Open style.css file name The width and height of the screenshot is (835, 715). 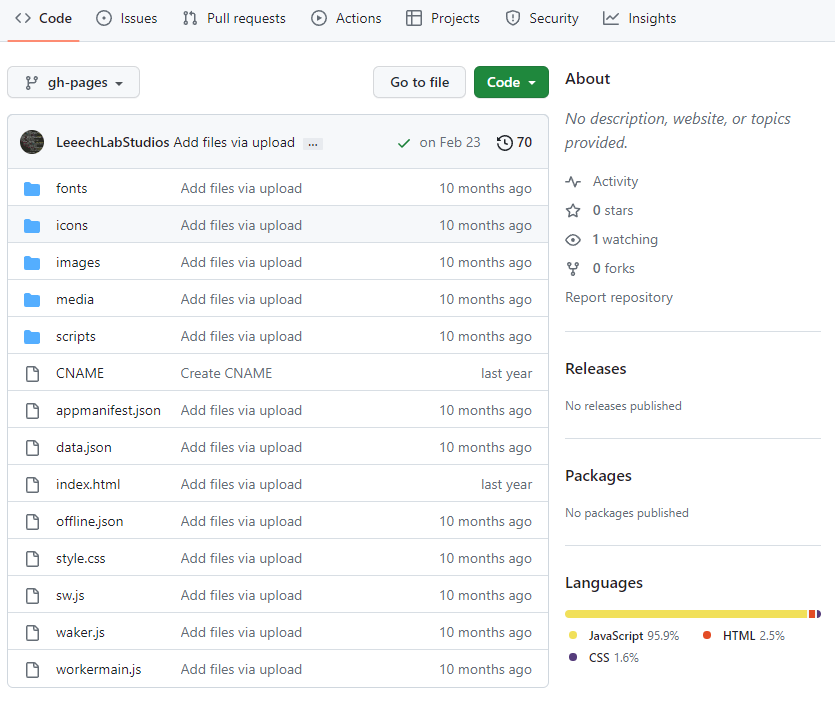80,558
